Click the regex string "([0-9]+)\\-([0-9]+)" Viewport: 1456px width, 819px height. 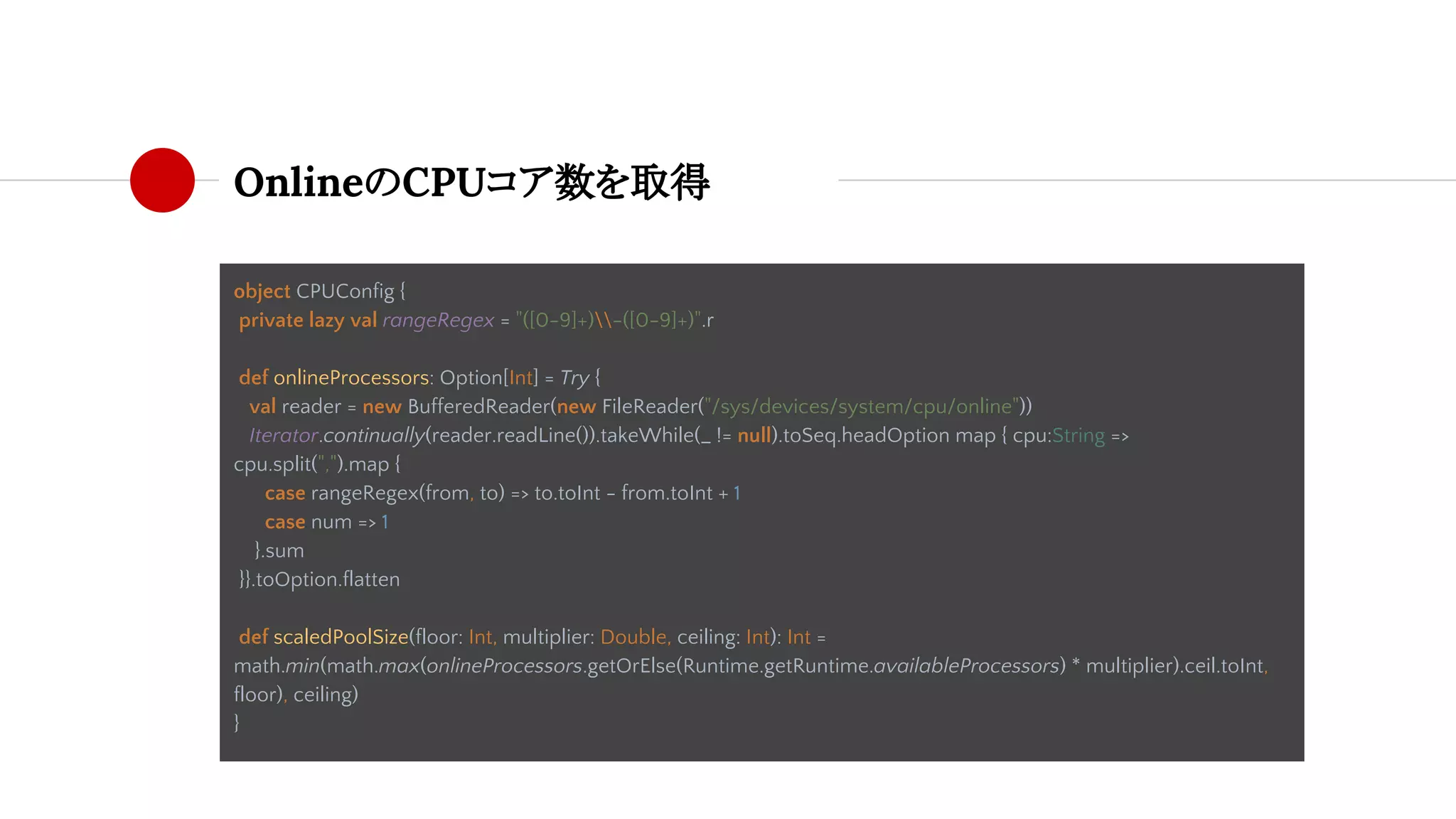pos(609,321)
